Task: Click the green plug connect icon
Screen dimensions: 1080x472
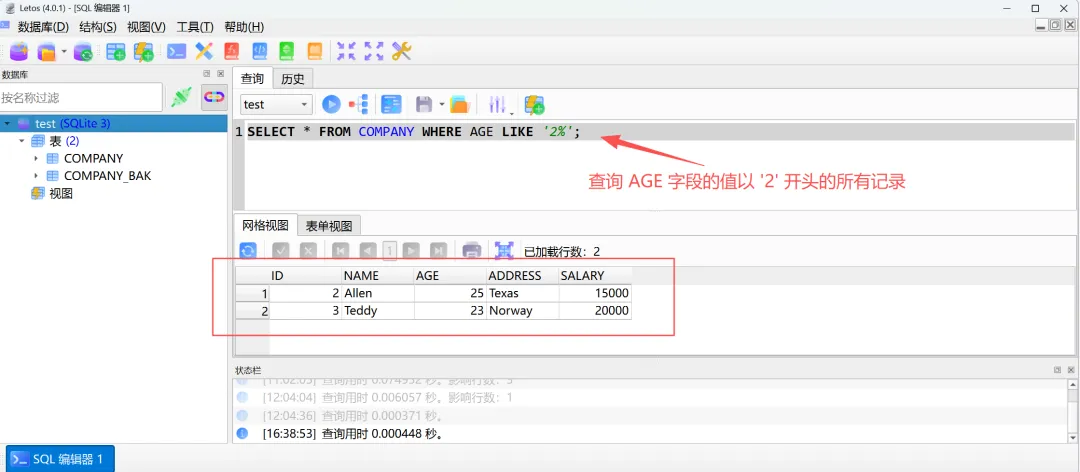Action: (181, 98)
